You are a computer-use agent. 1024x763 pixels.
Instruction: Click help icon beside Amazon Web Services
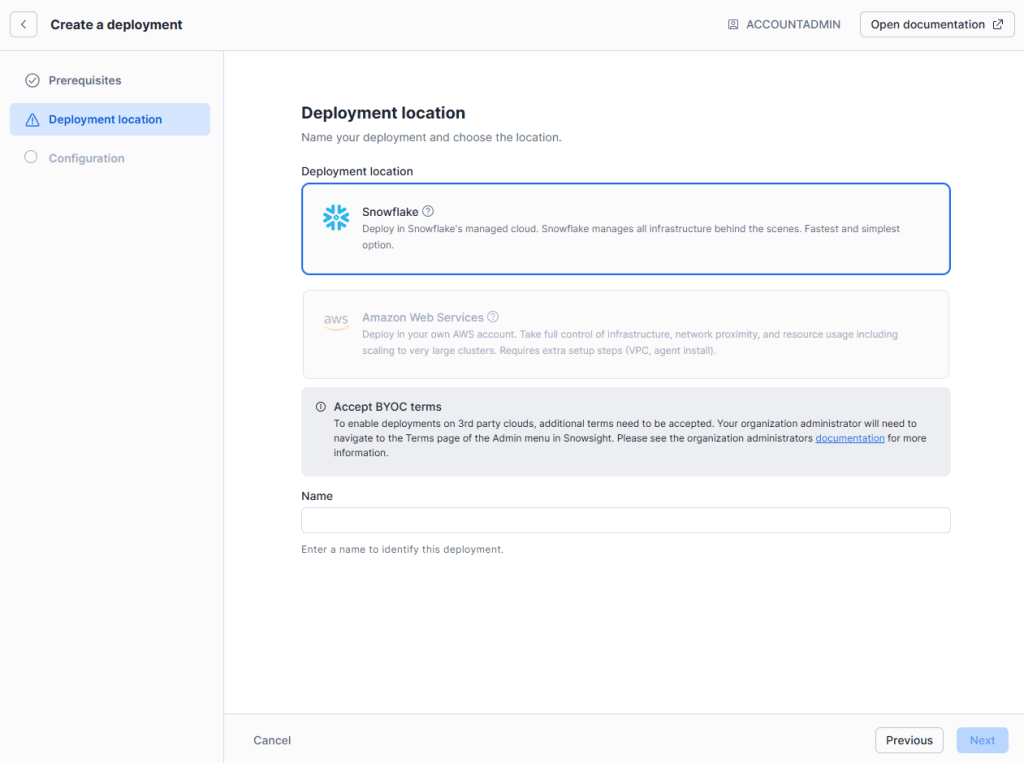[x=493, y=317]
